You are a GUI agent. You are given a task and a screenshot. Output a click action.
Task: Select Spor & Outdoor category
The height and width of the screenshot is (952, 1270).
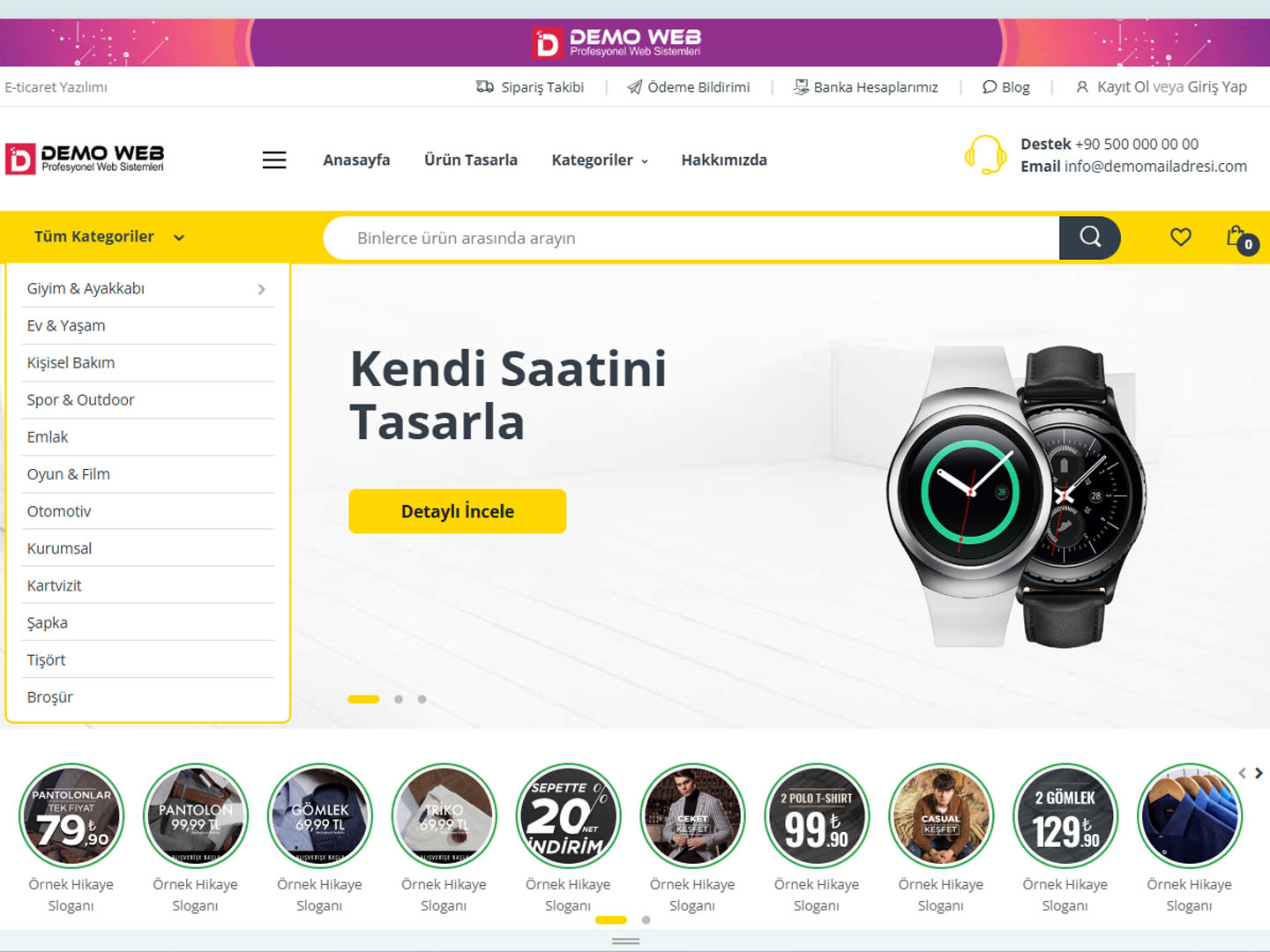pos(80,400)
